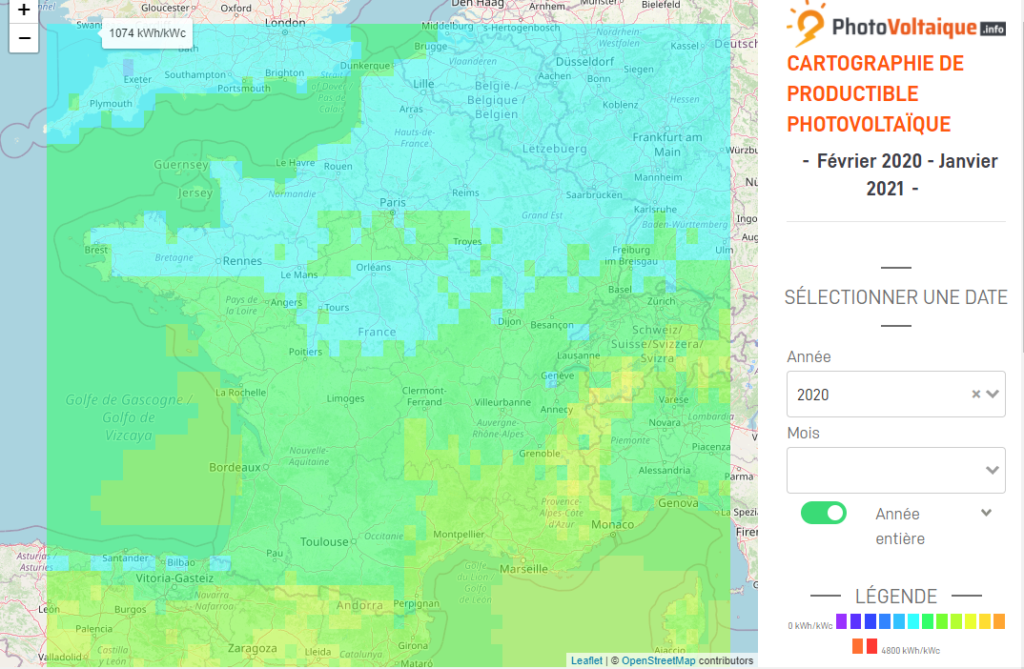Viewport: 1024px width, 669px height.
Task: Click Bordeaux on the map
Action: pos(234,467)
